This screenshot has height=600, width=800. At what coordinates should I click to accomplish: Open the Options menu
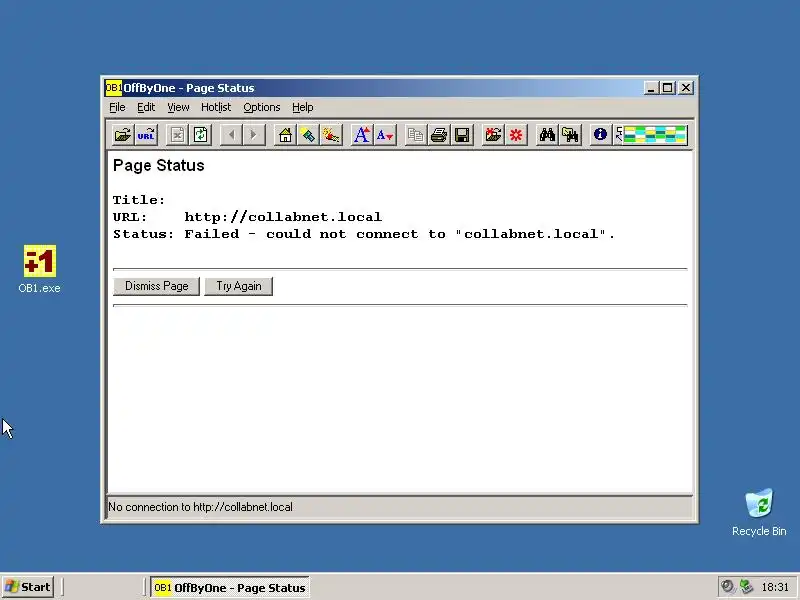[262, 107]
